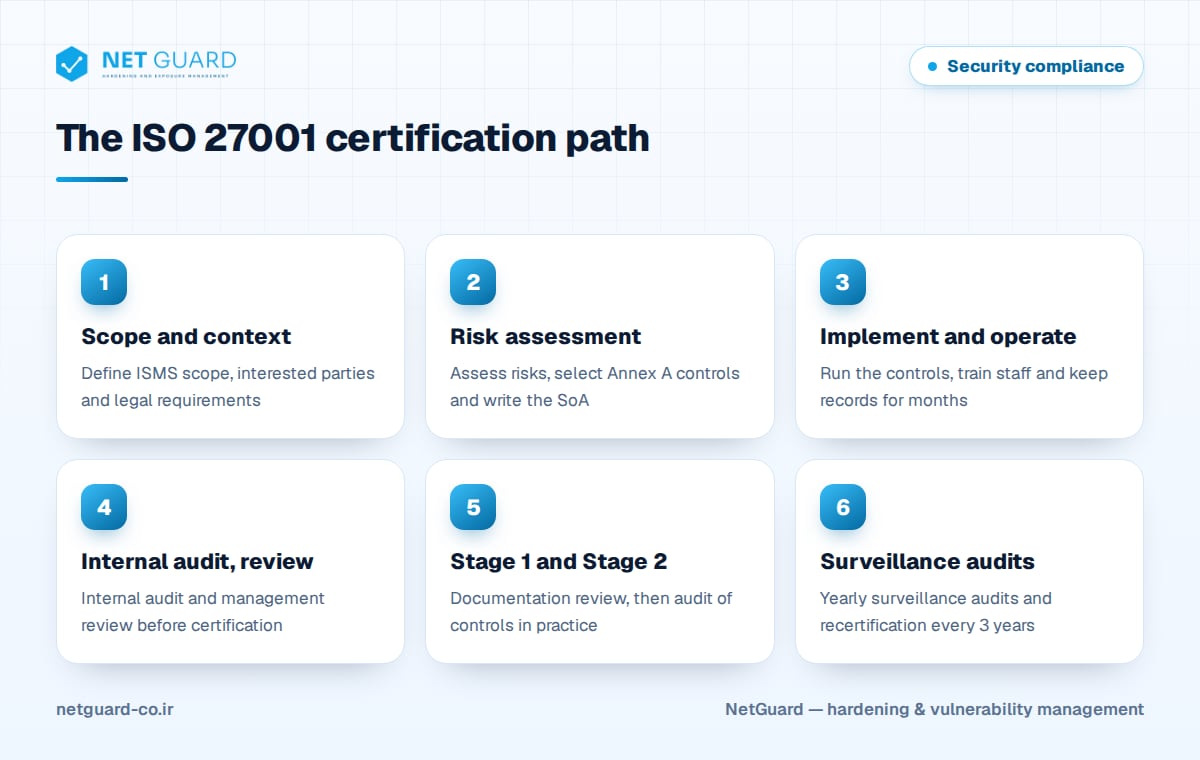1200x760 pixels.
Task: Click the 'NetGuard — hardening & vulnerability management' footer text
Action: click(x=934, y=709)
